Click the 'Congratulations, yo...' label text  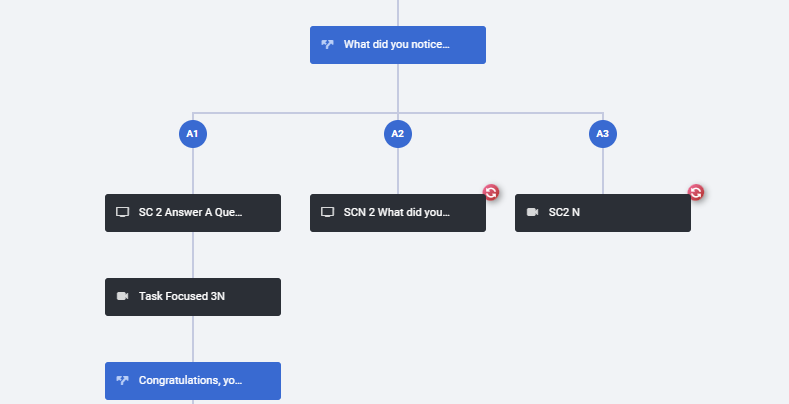click(x=190, y=380)
